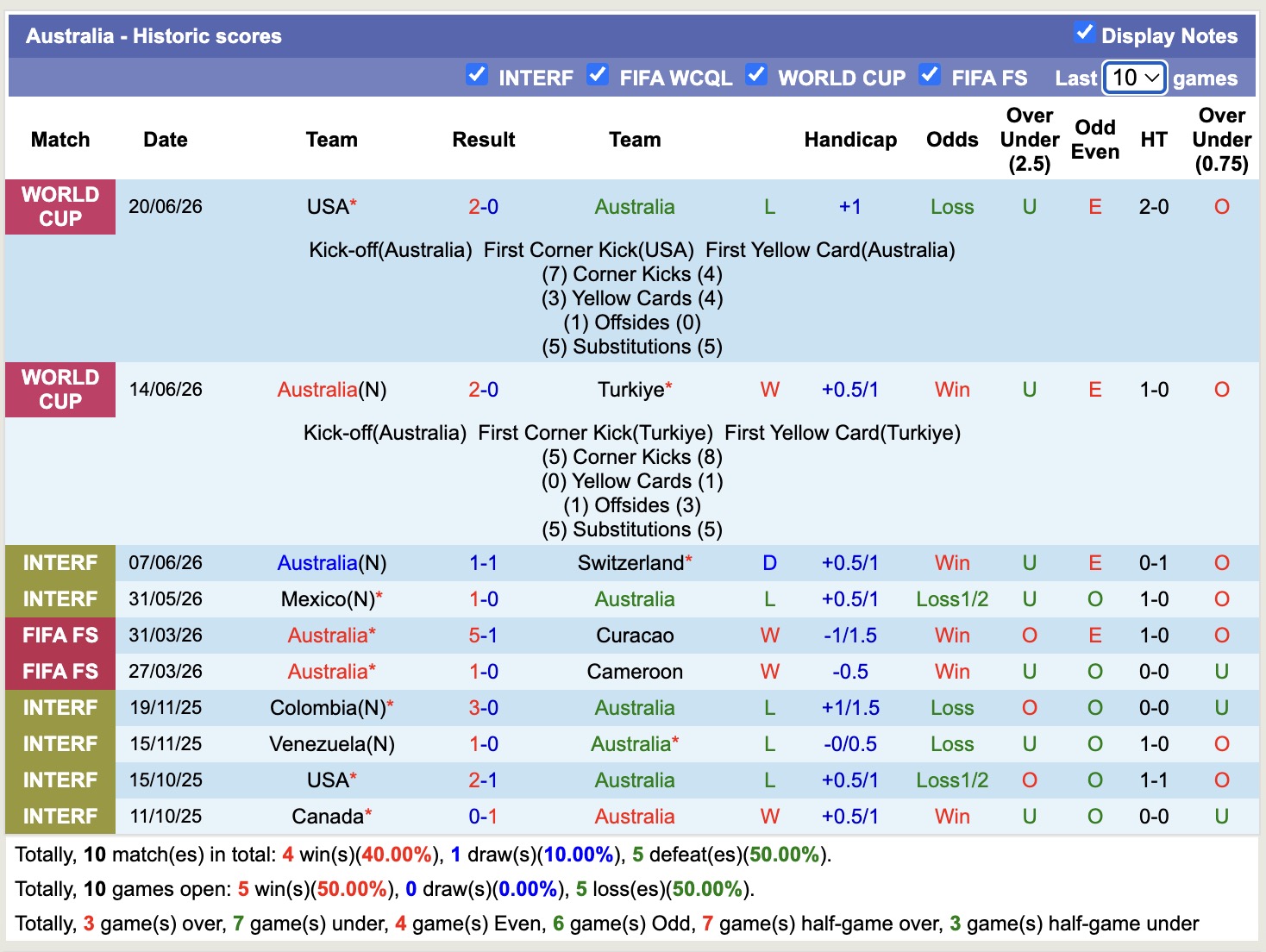Select the WORLD CUP label for 14/06/26
The width and height of the screenshot is (1266, 952).
tap(60, 390)
